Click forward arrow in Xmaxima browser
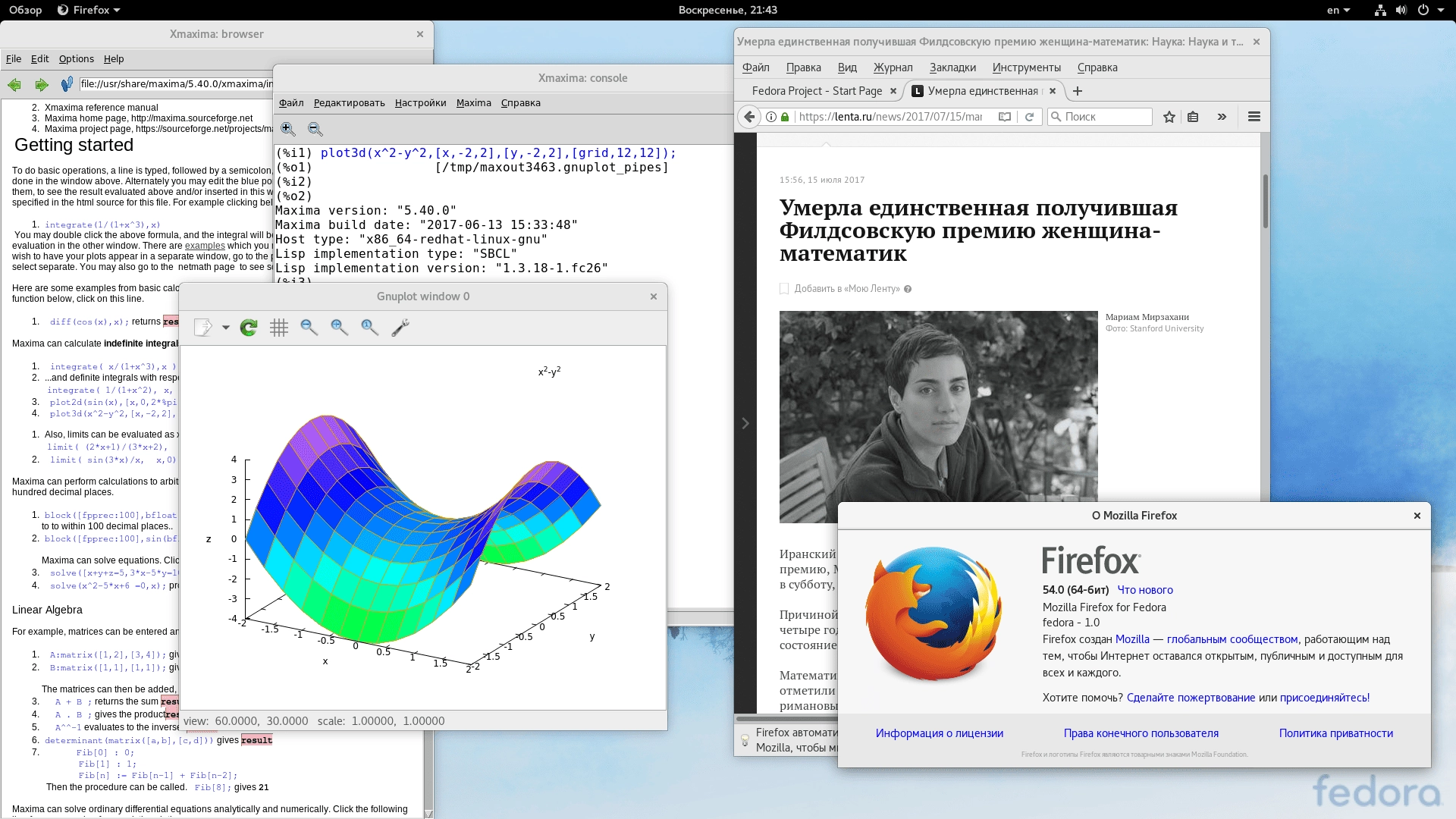 (x=42, y=84)
